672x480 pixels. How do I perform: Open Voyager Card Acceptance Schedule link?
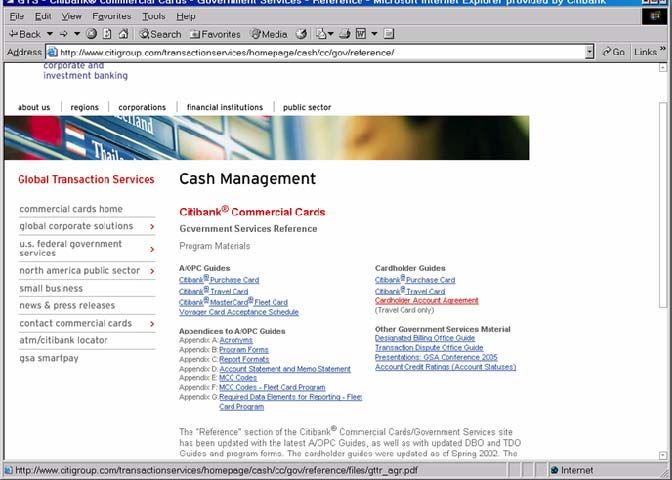[239, 312]
